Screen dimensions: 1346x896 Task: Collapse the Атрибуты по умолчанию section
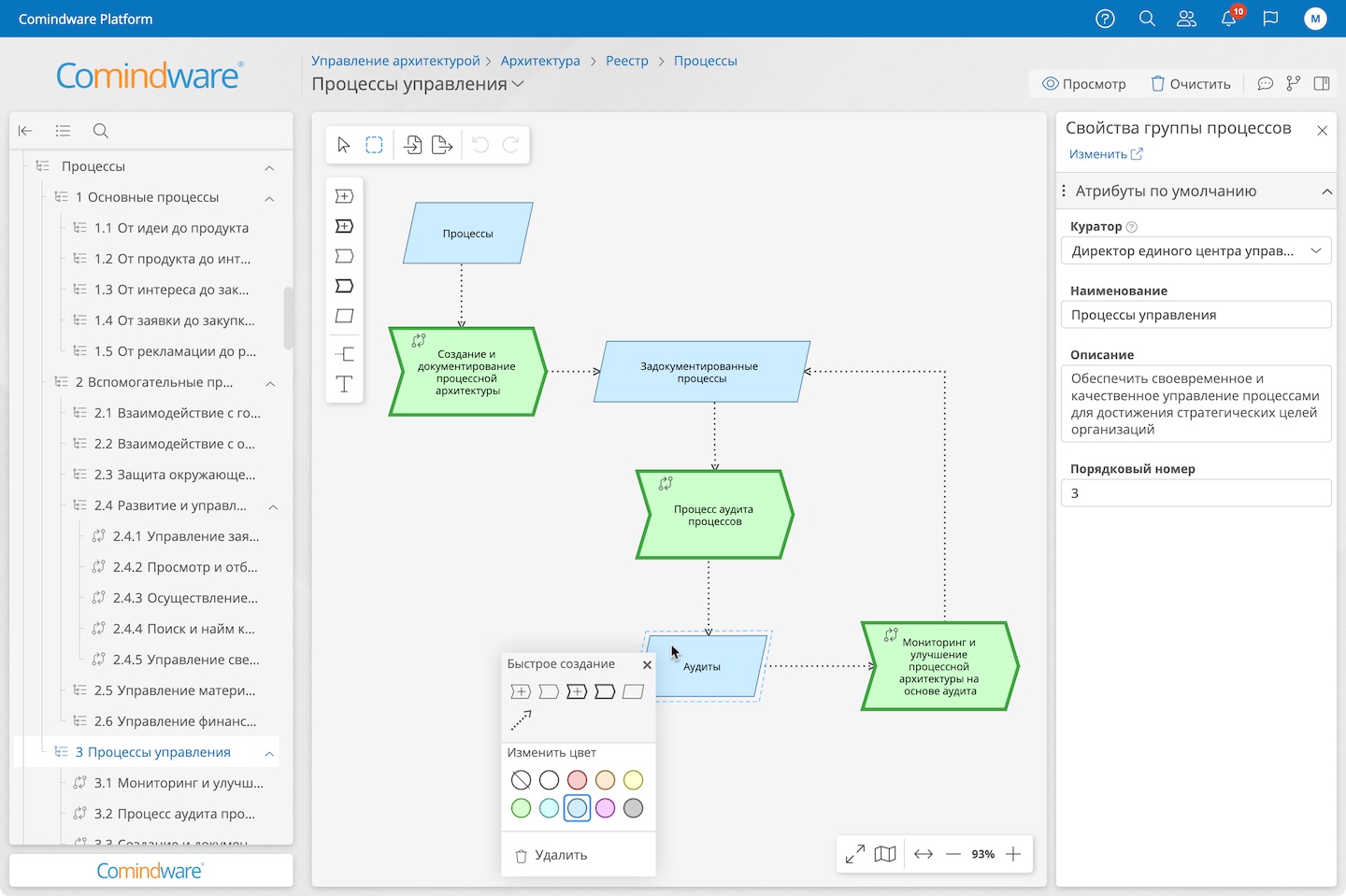point(1325,192)
